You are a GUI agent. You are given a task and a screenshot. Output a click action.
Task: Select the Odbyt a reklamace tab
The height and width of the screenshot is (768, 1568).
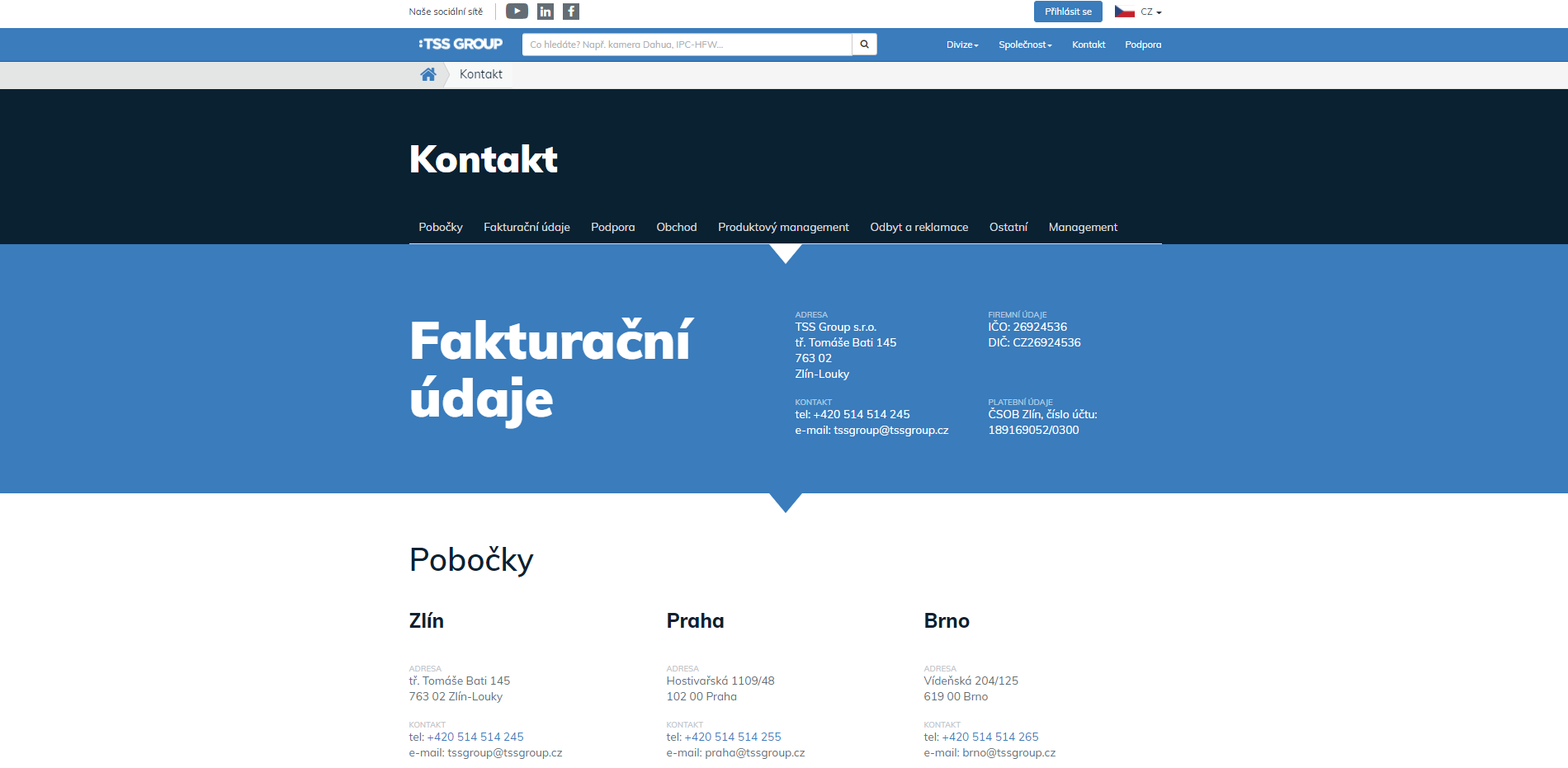pyautogui.click(x=919, y=227)
